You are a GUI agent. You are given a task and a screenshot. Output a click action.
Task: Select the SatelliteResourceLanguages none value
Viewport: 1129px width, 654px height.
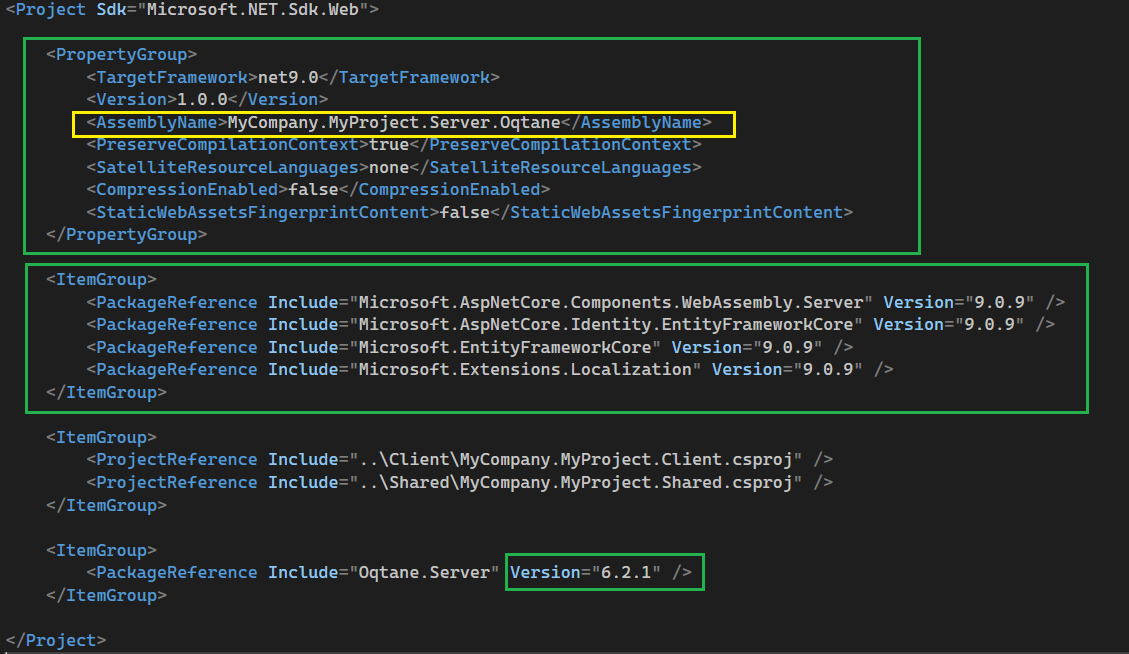(389, 166)
